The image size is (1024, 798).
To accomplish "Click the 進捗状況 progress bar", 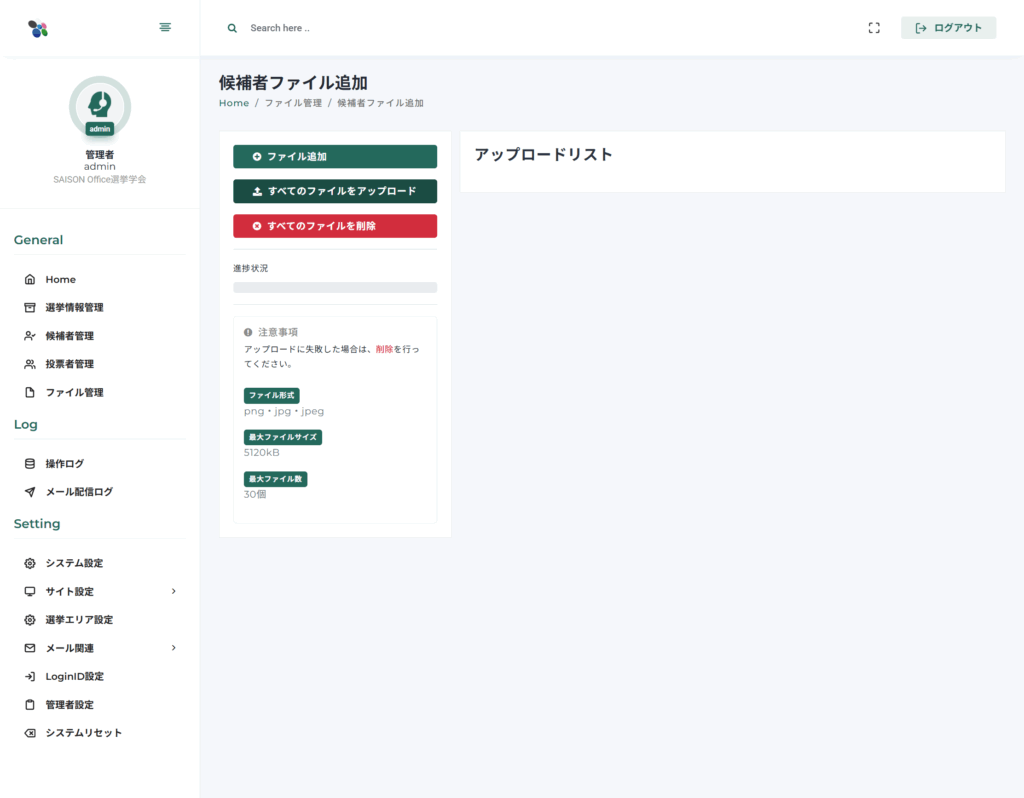I will [x=335, y=287].
